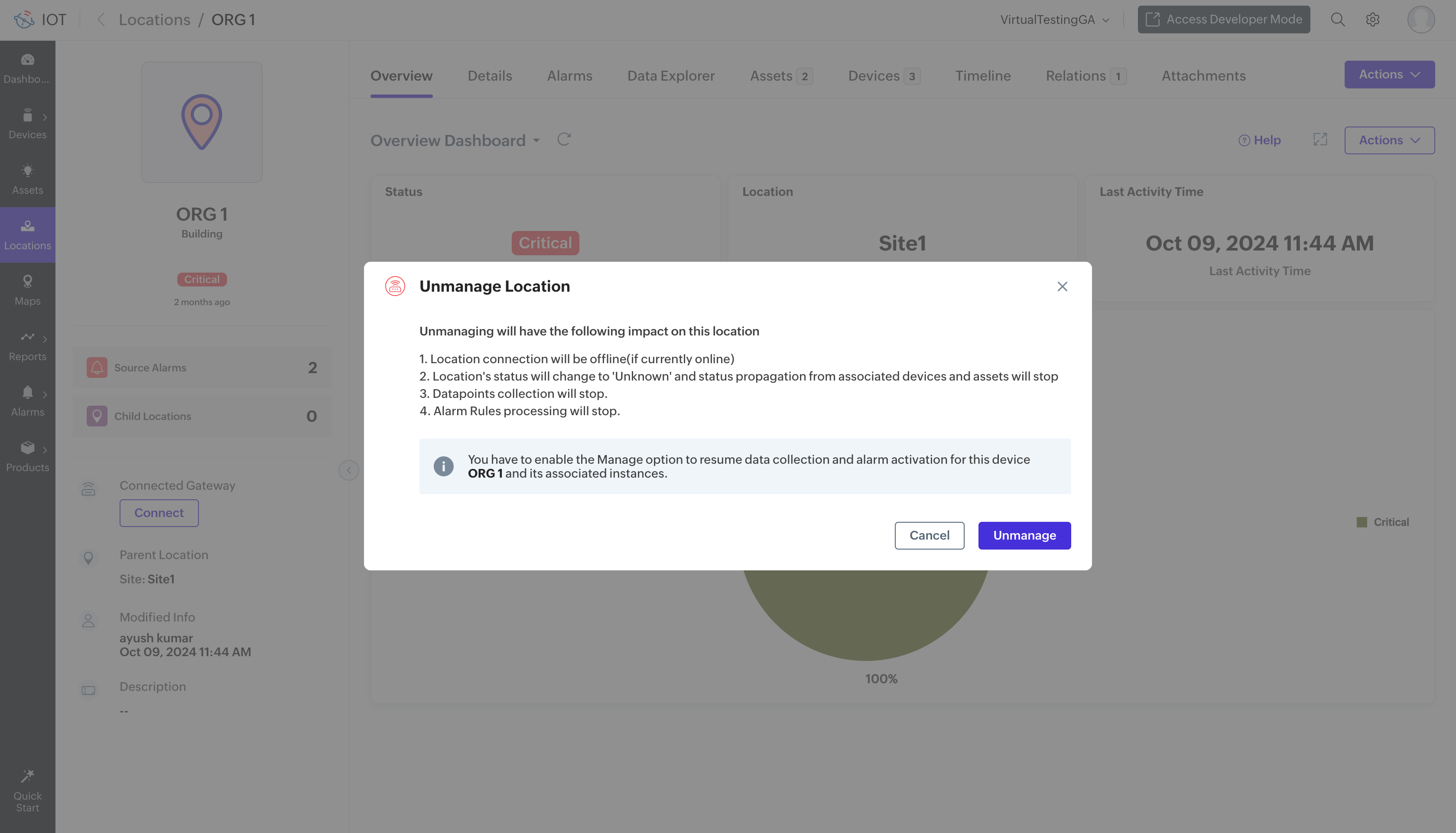
Task: Click the search magnifier icon
Action: (1337, 20)
